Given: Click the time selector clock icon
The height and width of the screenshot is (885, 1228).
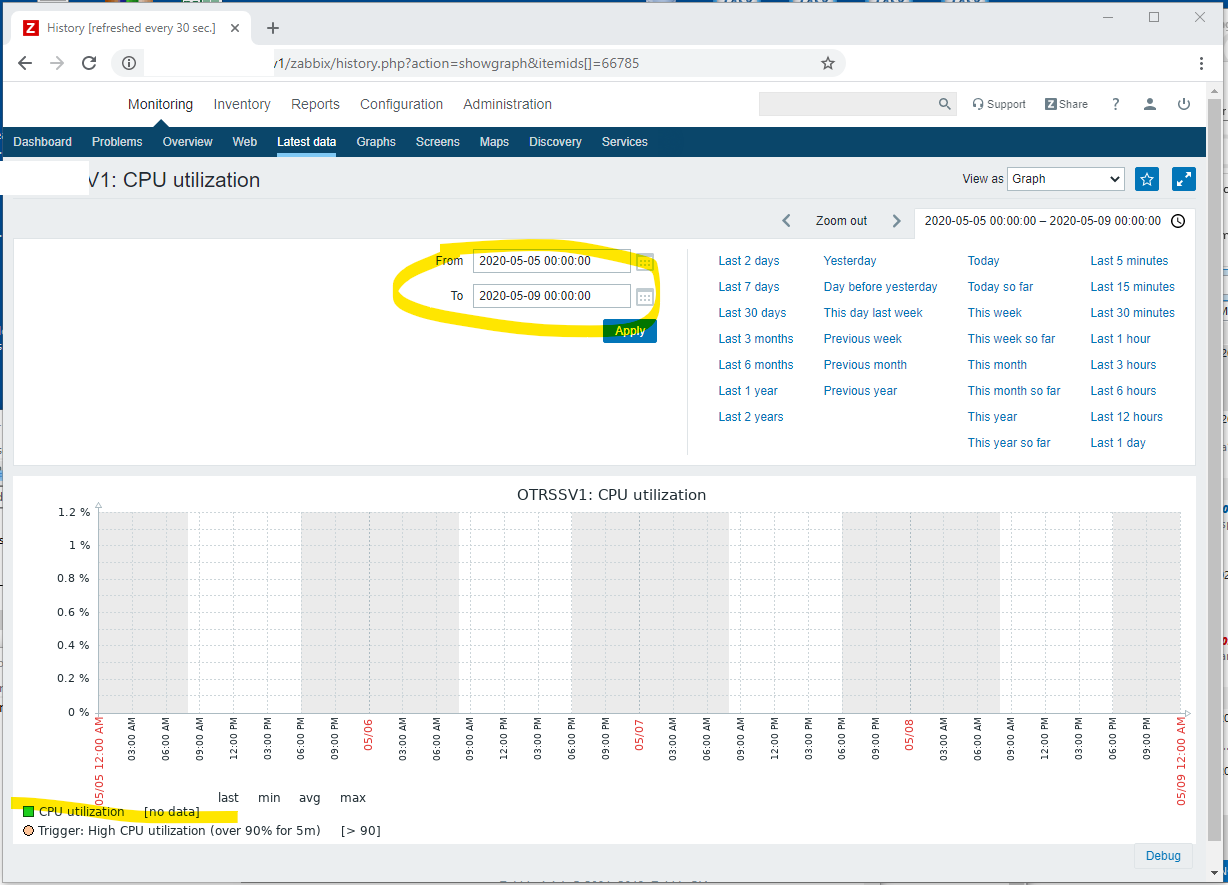Looking at the screenshot, I should pyautogui.click(x=1178, y=221).
